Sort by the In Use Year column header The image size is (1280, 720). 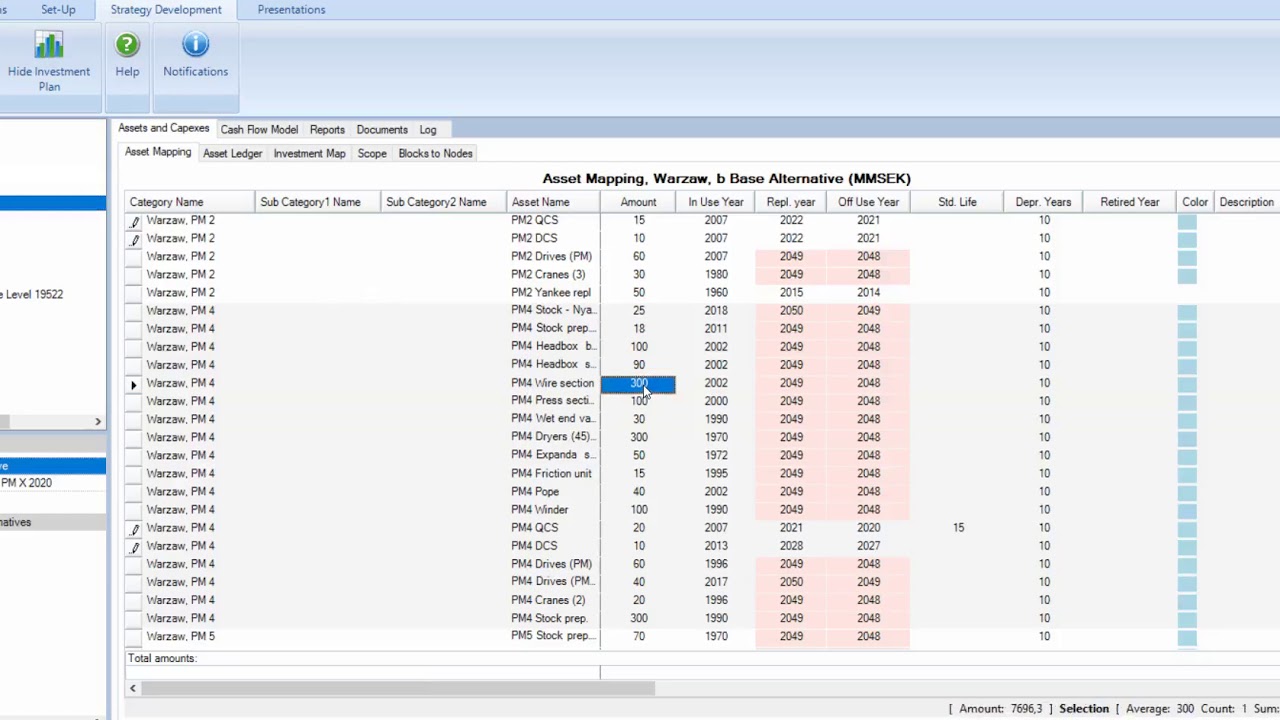[x=716, y=202]
